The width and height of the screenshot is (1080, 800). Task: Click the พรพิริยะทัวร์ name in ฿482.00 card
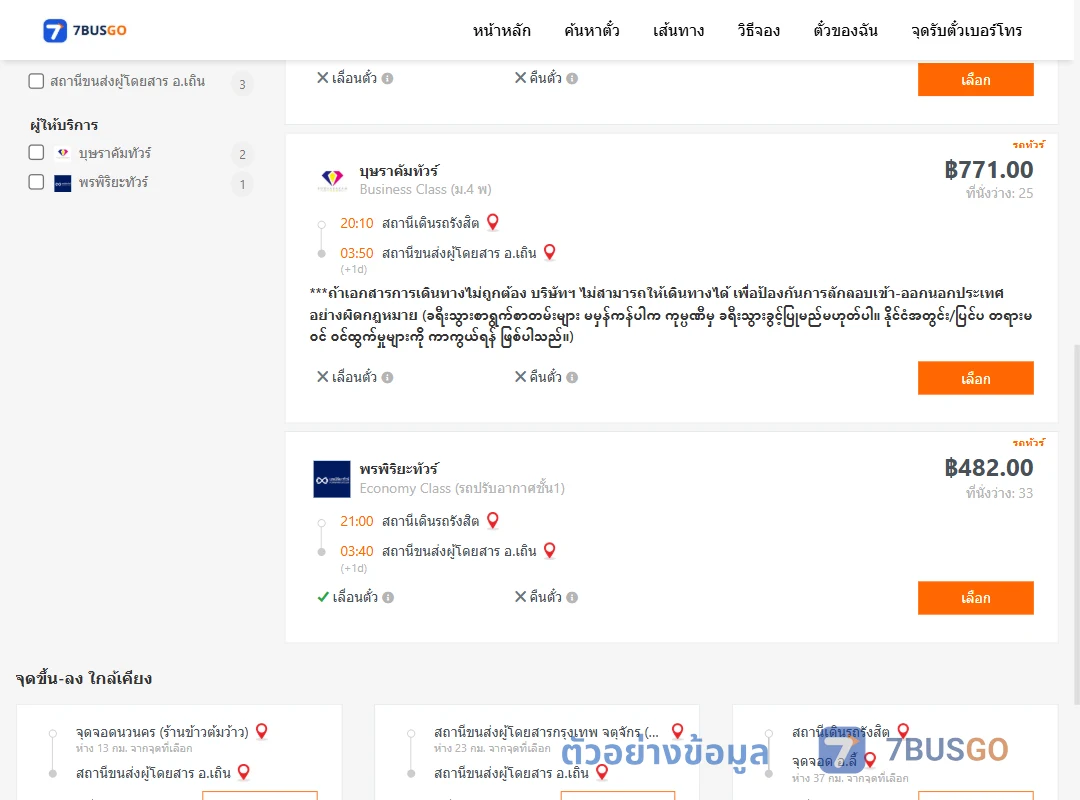coord(399,469)
